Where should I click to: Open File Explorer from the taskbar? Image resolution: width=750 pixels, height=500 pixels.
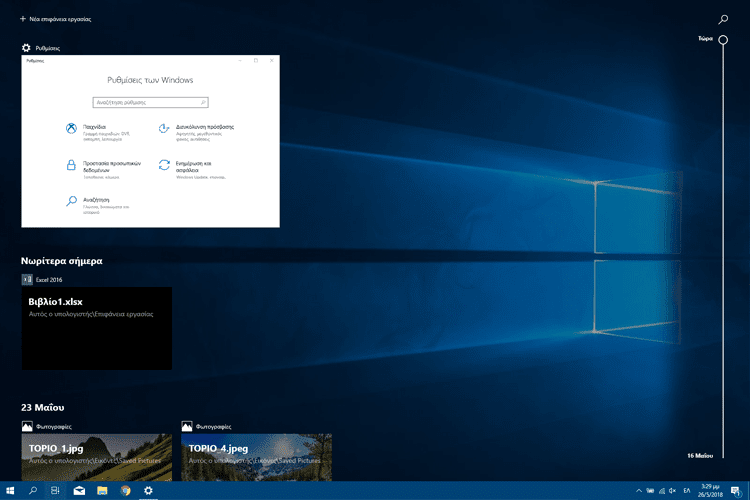click(x=102, y=490)
